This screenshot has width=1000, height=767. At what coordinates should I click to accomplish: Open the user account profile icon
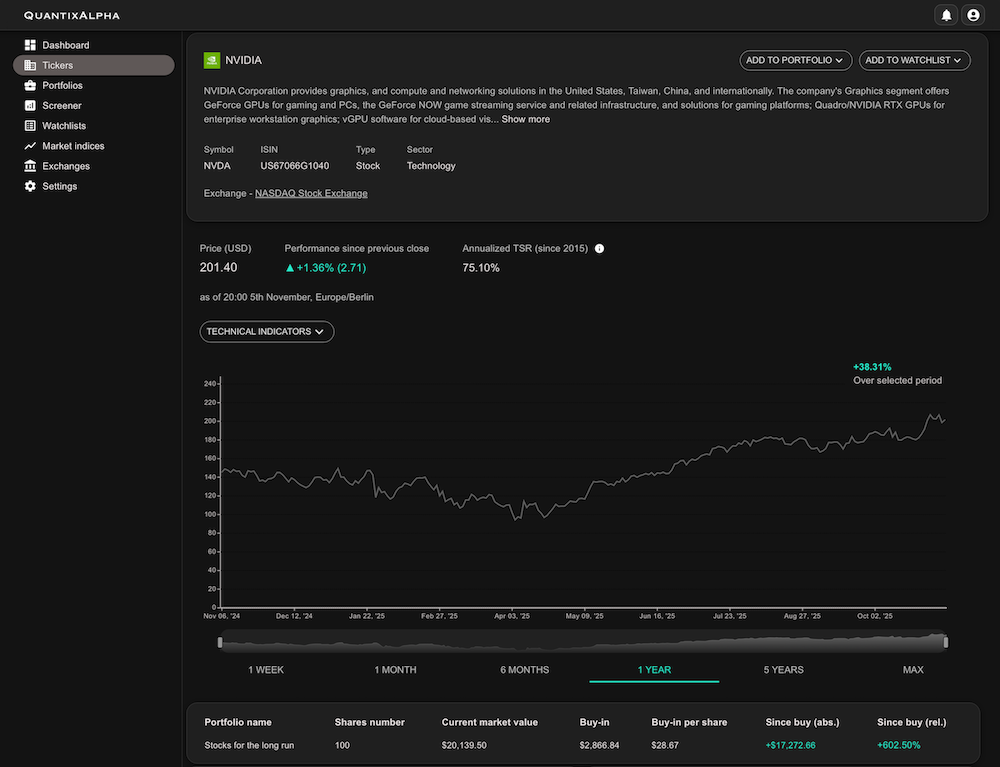pos(972,15)
